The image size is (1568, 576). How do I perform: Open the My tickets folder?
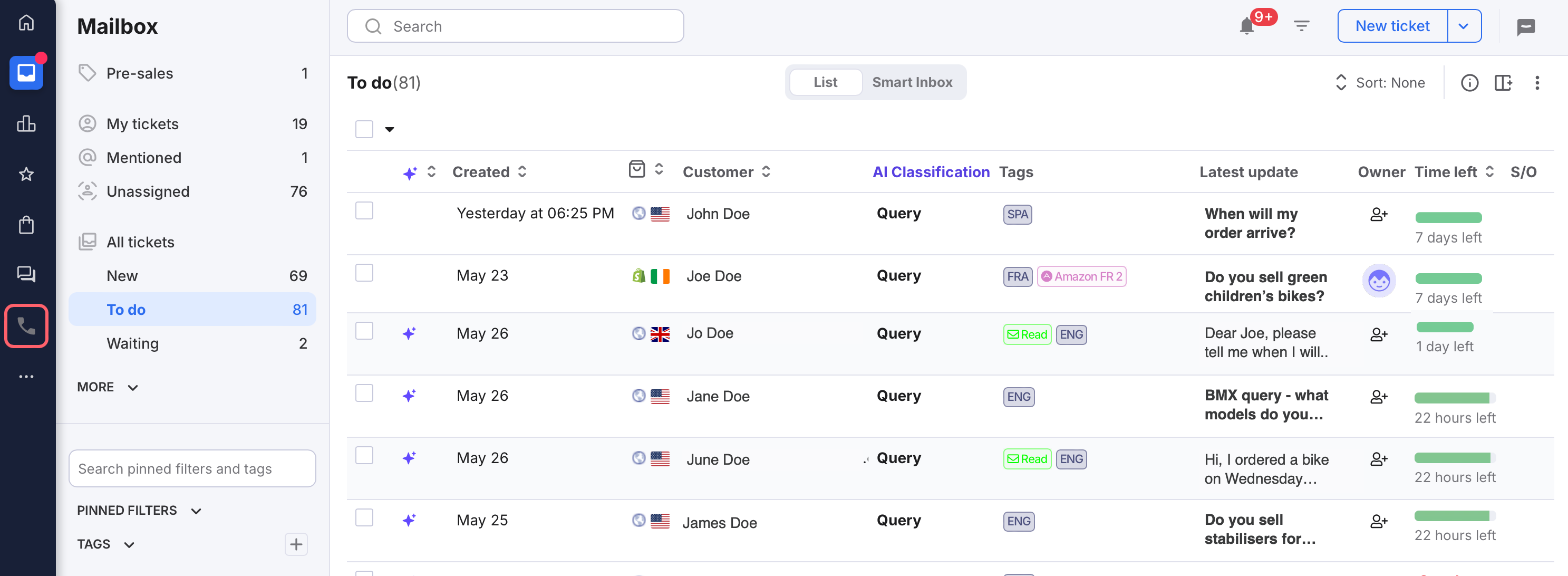pos(192,124)
